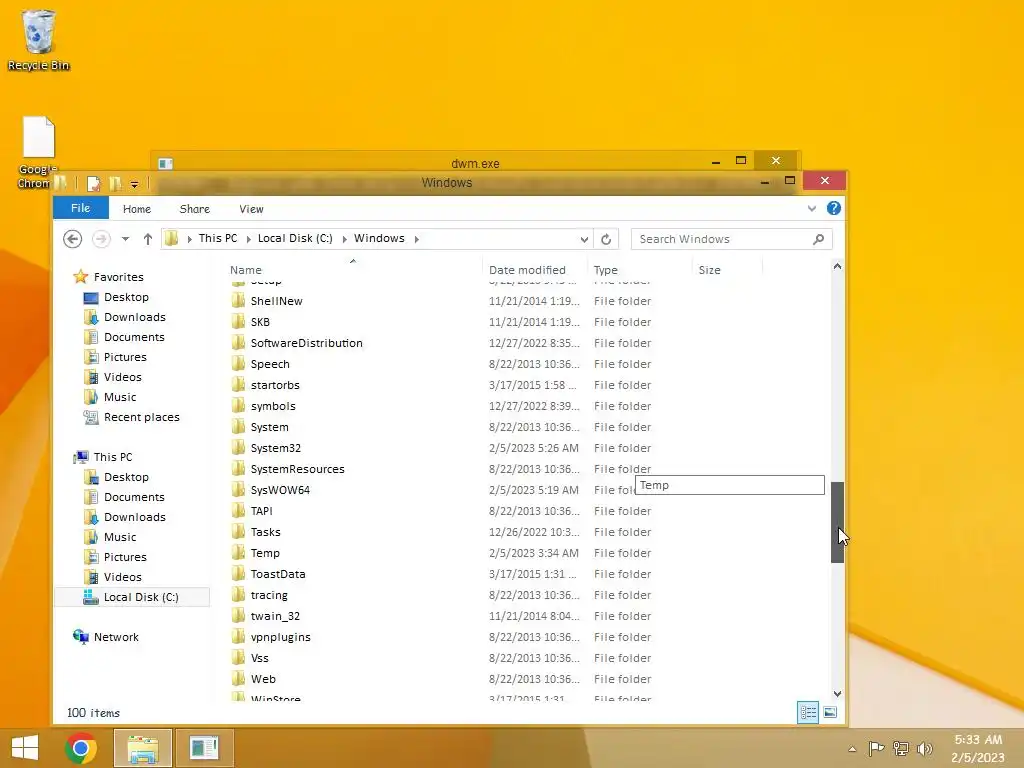Go up one folder level with Up arrow
The height and width of the screenshot is (768, 1024).
148,239
